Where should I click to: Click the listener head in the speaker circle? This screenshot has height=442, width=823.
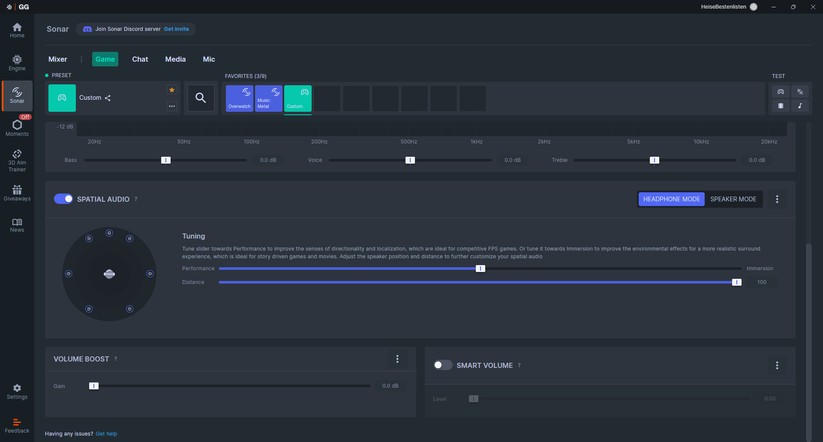click(109, 274)
